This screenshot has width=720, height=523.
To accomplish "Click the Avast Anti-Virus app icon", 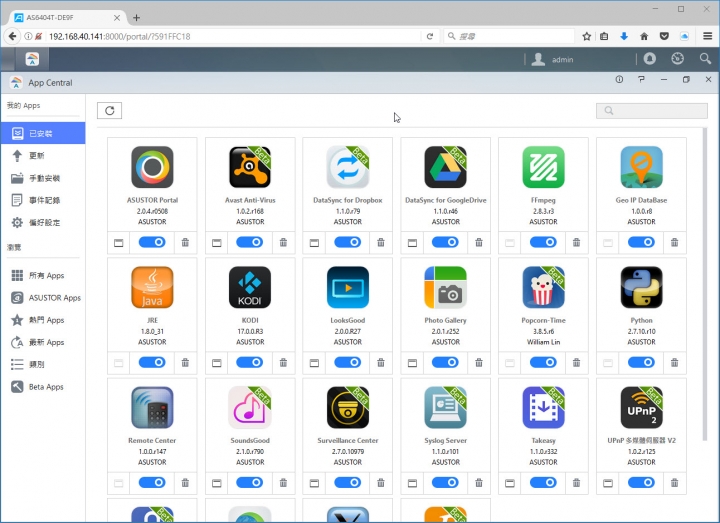I will point(250,167).
